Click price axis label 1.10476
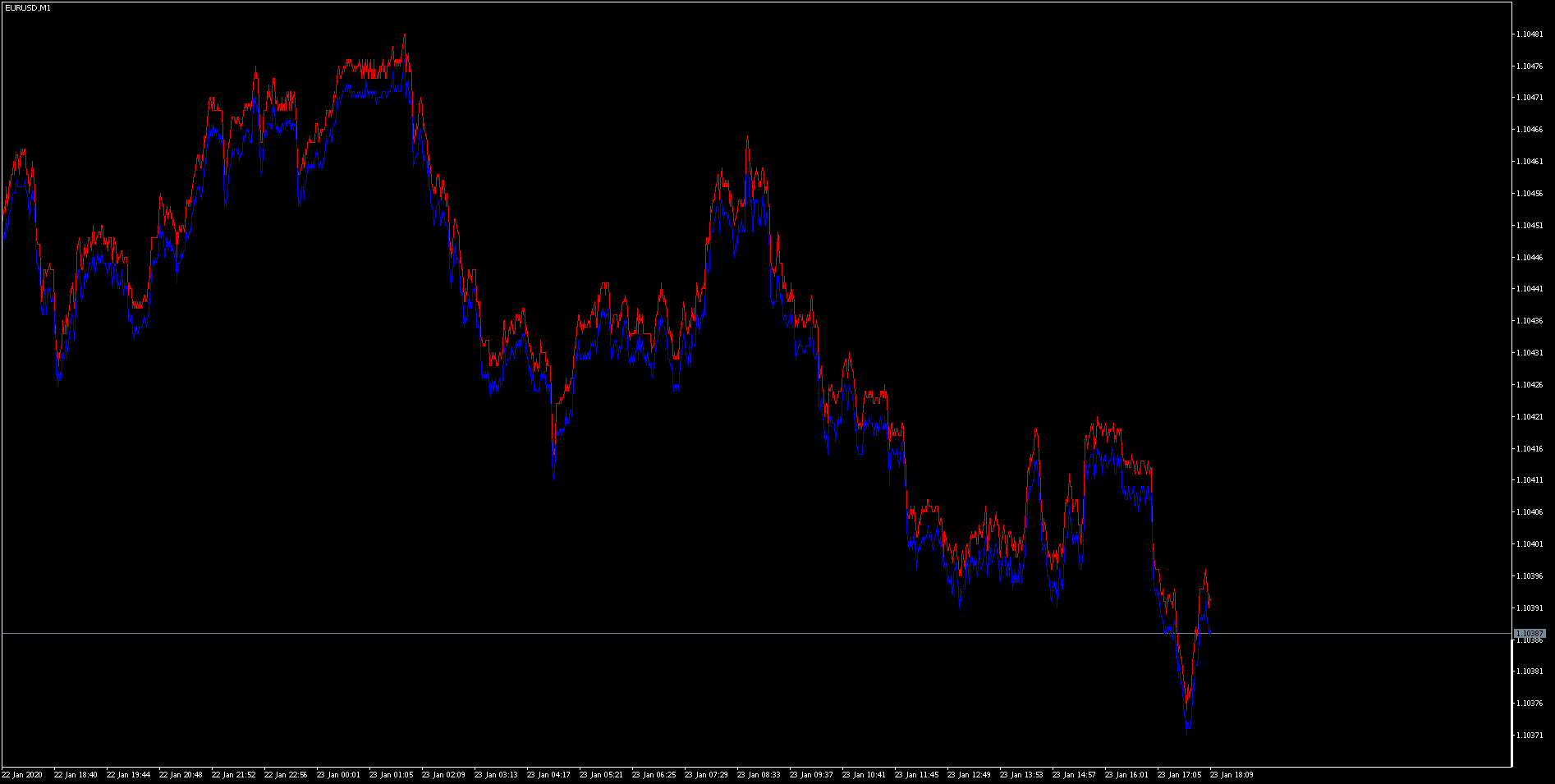 1530,66
